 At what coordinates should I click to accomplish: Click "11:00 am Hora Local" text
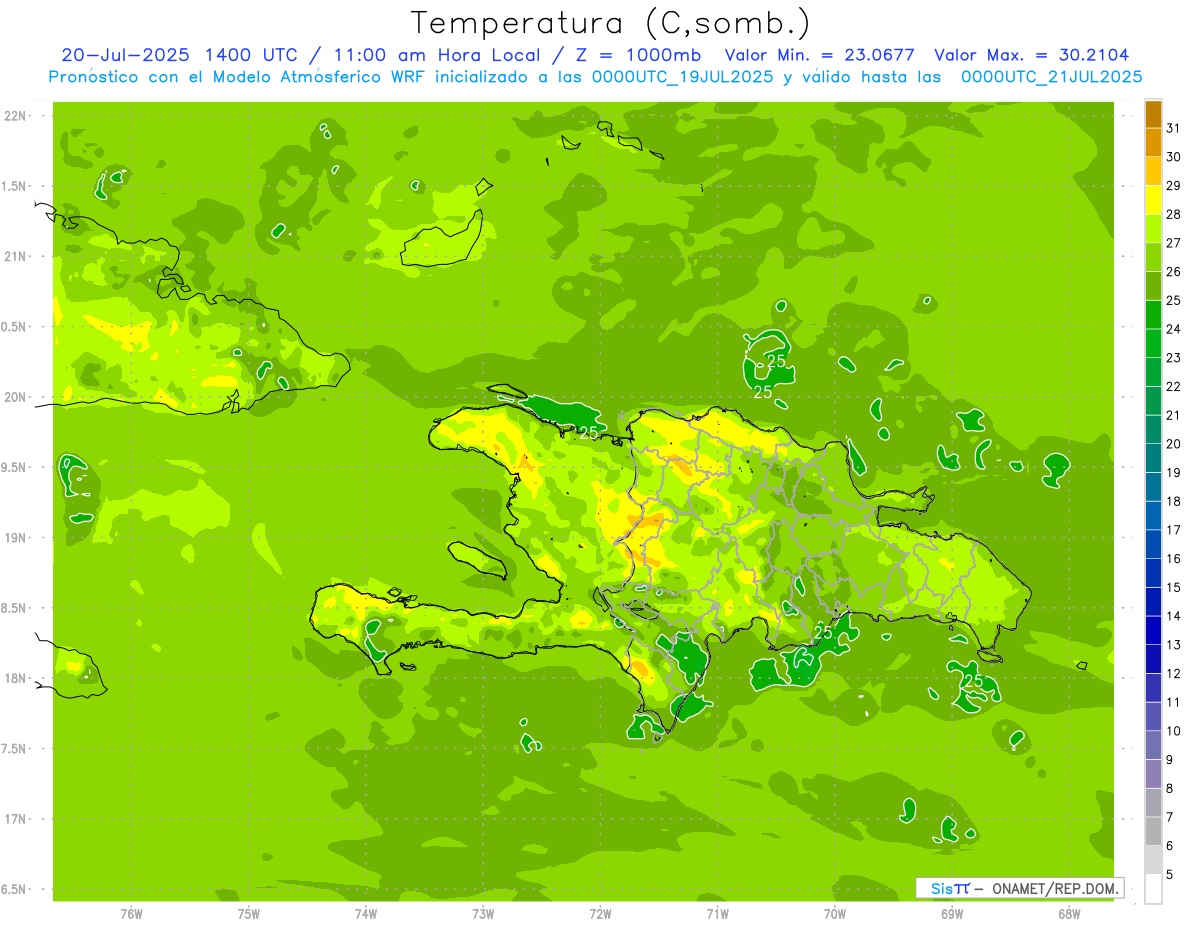pos(439,55)
